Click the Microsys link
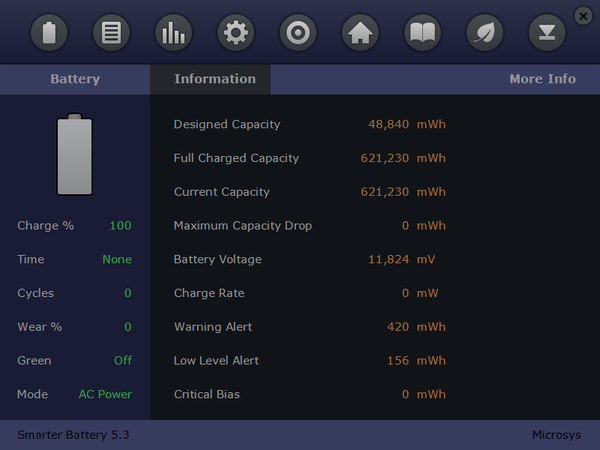Screen dimensions: 600x450 click(x=553, y=435)
